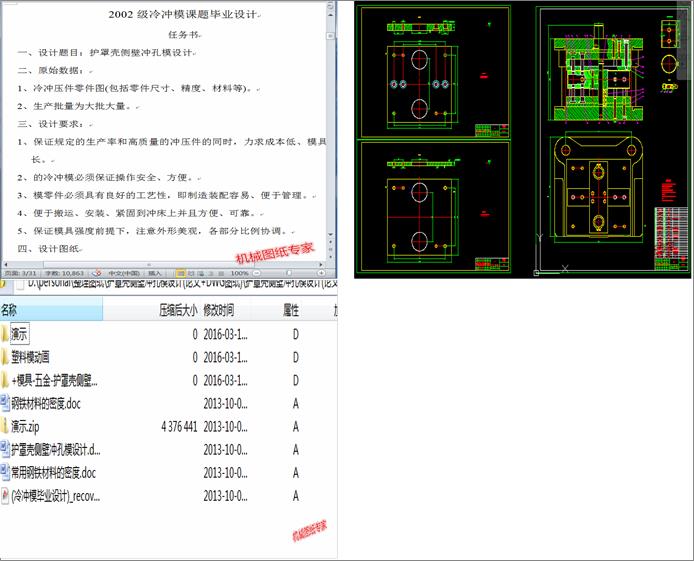Click the UCS axis icon in CAD viewport
Image resolution: width=694 pixels, height=561 pixels.
551,255
